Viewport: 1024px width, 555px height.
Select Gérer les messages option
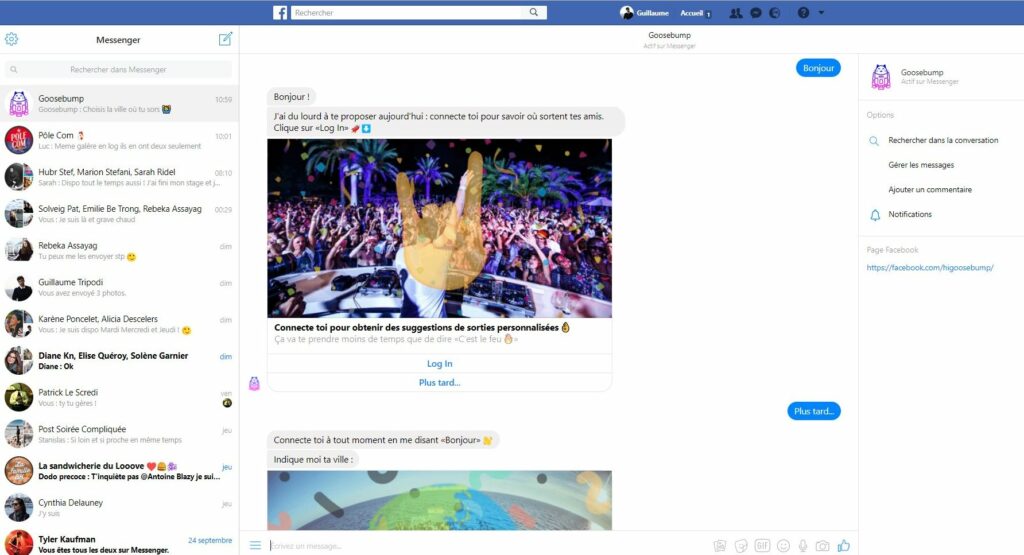[921, 165]
